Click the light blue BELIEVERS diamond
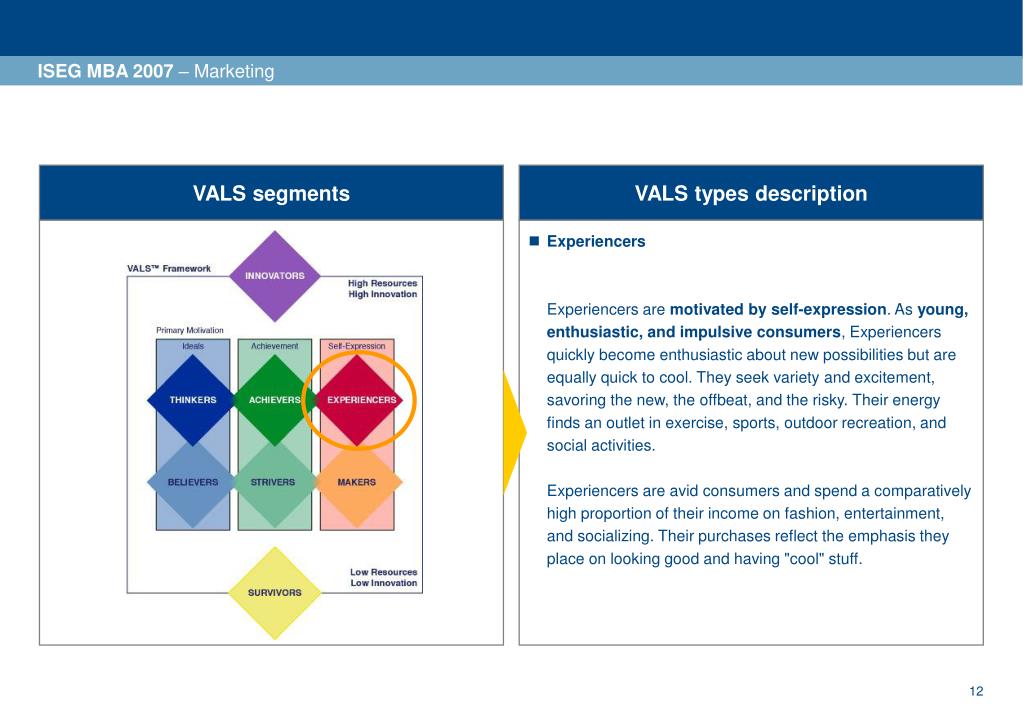Screen dimensions: 1023x708 pos(192,482)
